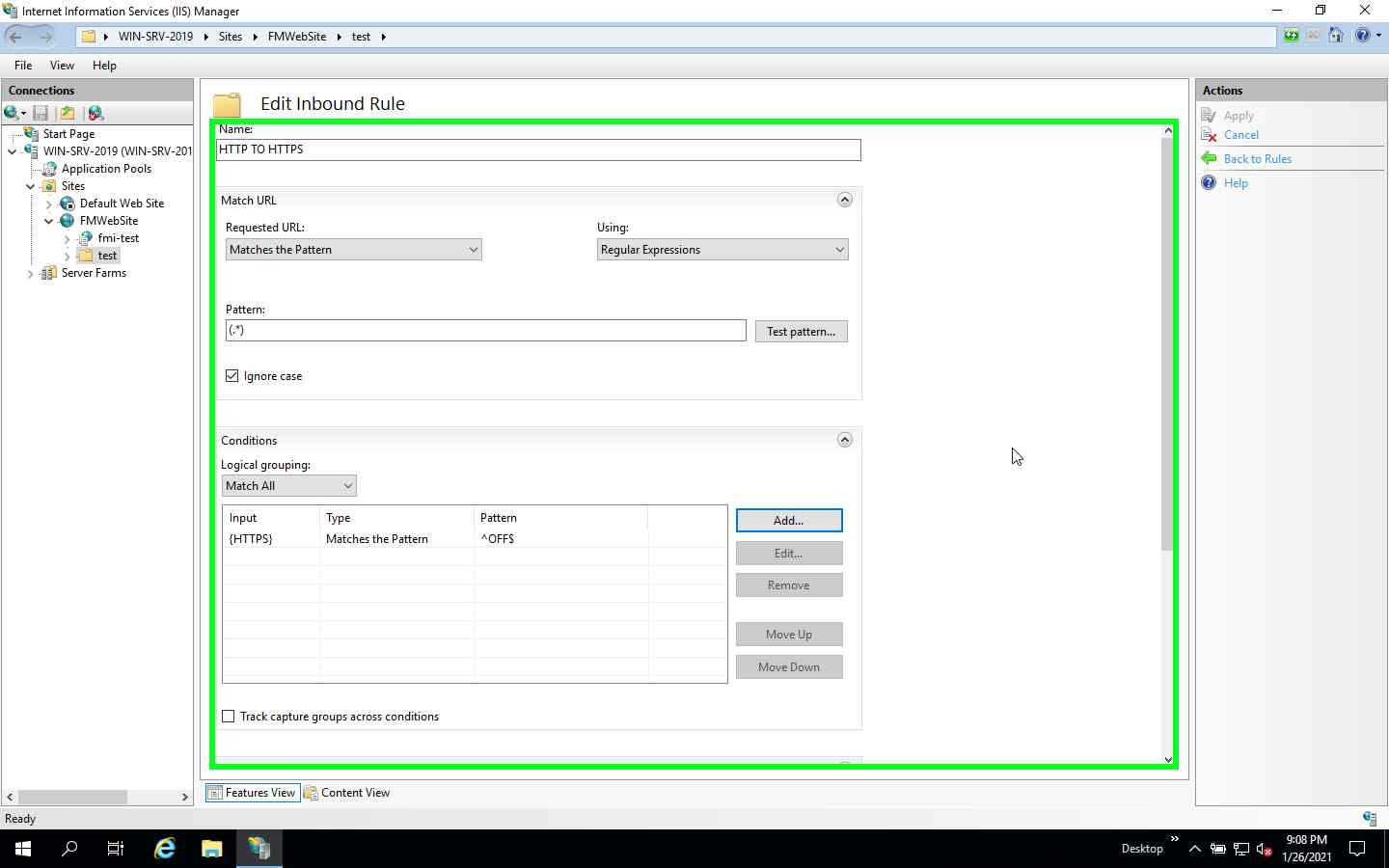Click the Help icon on the top-right toolbar

pyautogui.click(x=1362, y=36)
